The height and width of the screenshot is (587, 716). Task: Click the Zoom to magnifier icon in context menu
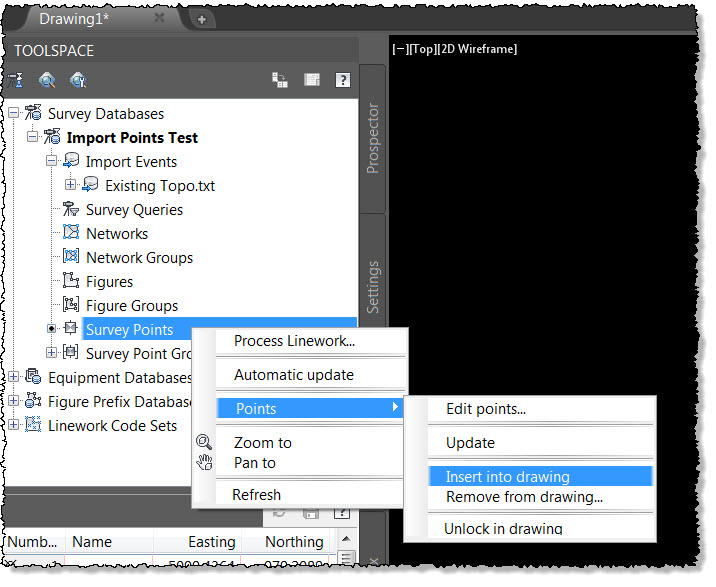tap(204, 442)
